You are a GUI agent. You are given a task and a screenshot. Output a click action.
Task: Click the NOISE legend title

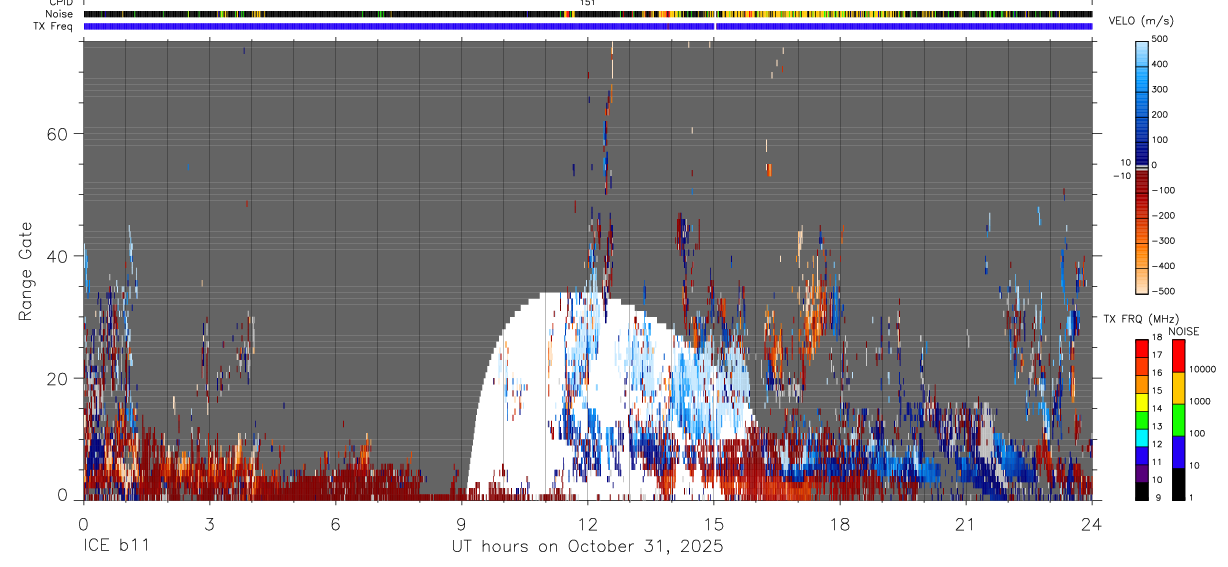(x=1184, y=331)
